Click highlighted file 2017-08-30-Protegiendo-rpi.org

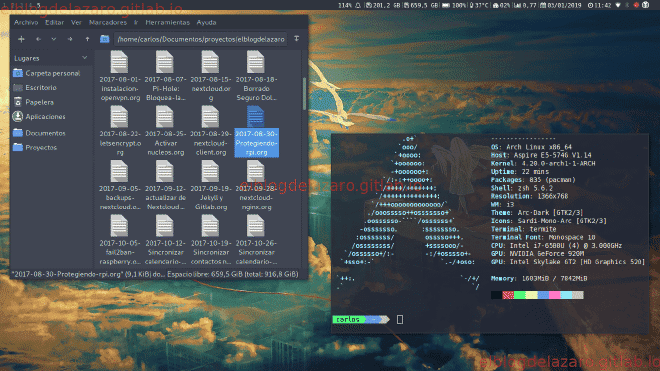click(256, 131)
